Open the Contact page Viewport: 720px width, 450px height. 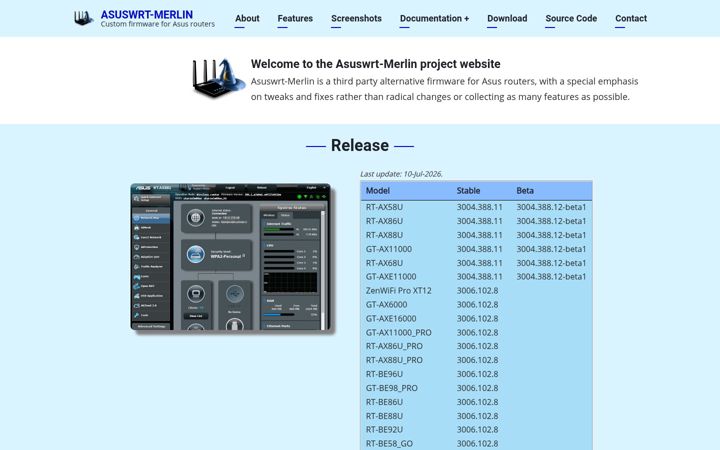[x=631, y=18]
